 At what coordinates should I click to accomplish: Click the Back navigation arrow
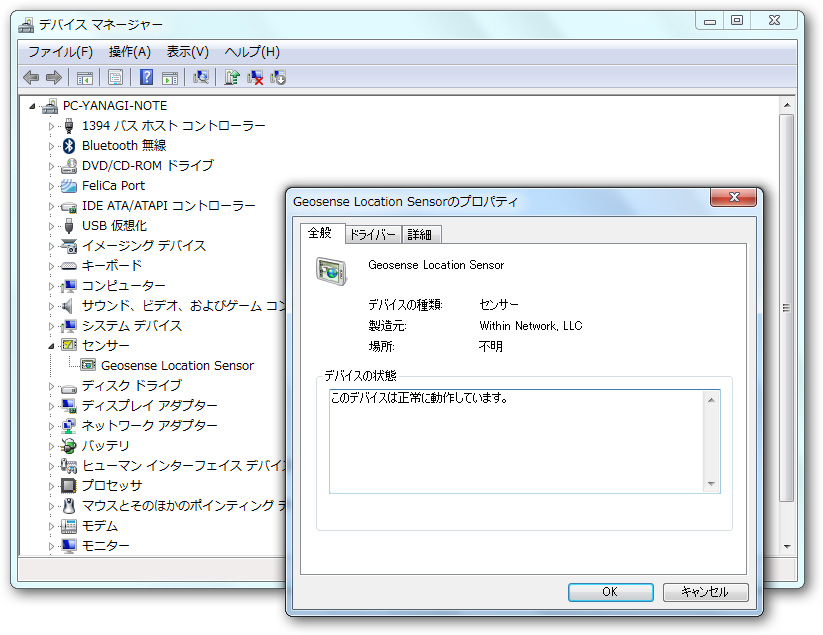pos(30,78)
